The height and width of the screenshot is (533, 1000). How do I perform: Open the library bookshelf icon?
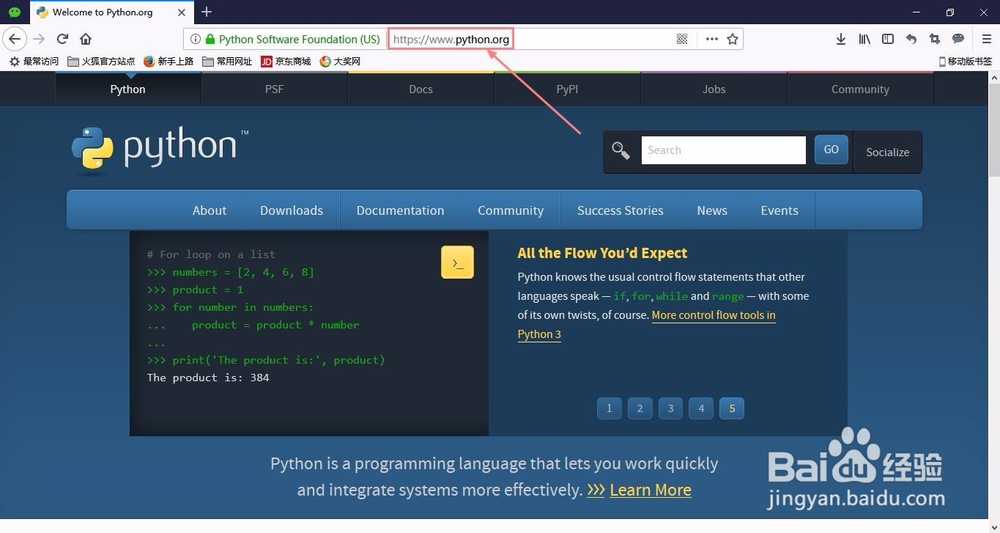click(864, 40)
